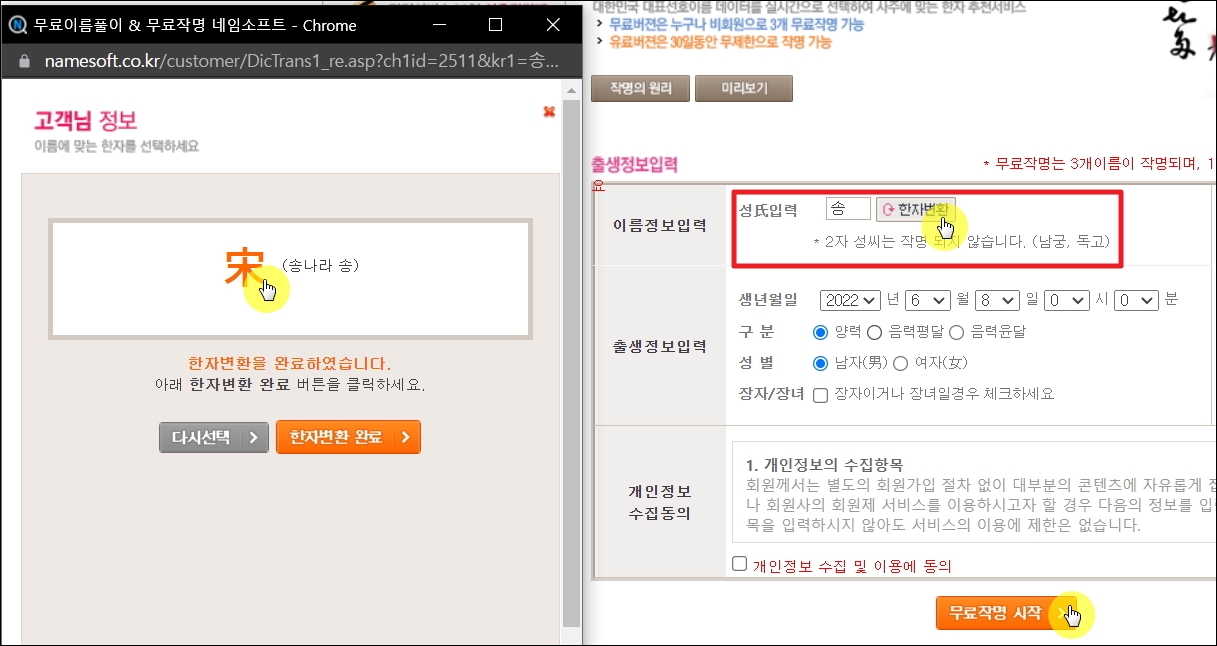Check the 장자이거나 장녀일경우 checkbox
Viewport: 1217px width, 646px height.
coord(820,395)
